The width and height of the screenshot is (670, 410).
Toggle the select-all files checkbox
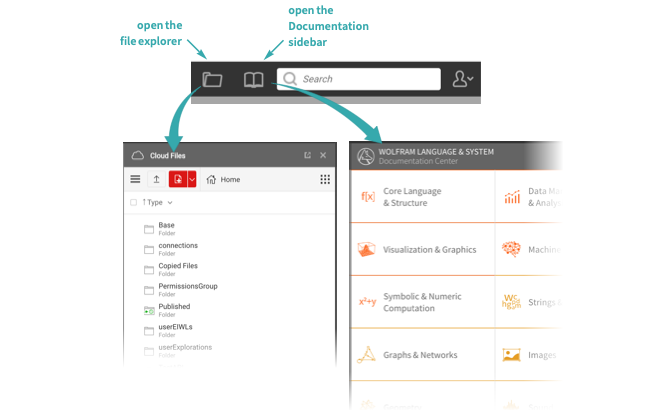pyautogui.click(x=134, y=202)
